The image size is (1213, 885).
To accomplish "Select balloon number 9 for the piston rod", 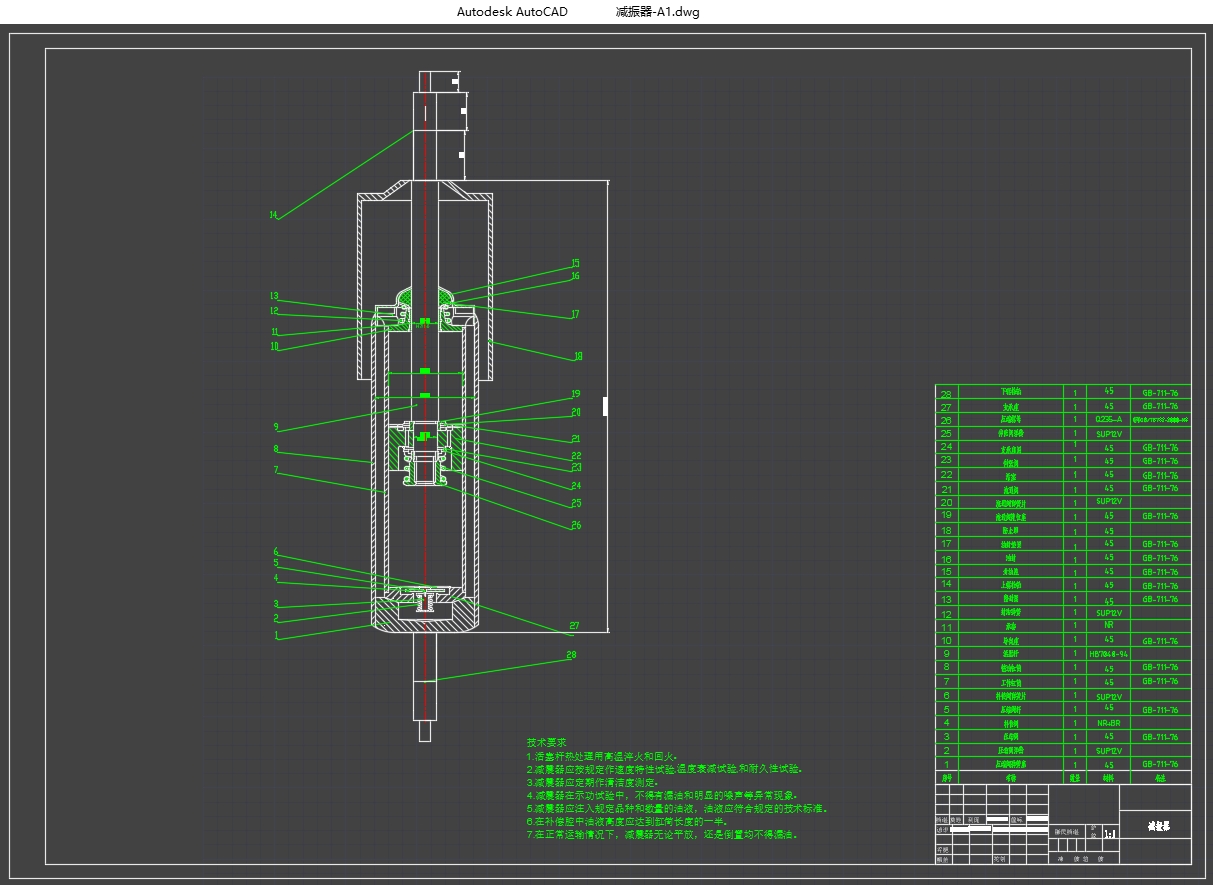I will click(276, 427).
